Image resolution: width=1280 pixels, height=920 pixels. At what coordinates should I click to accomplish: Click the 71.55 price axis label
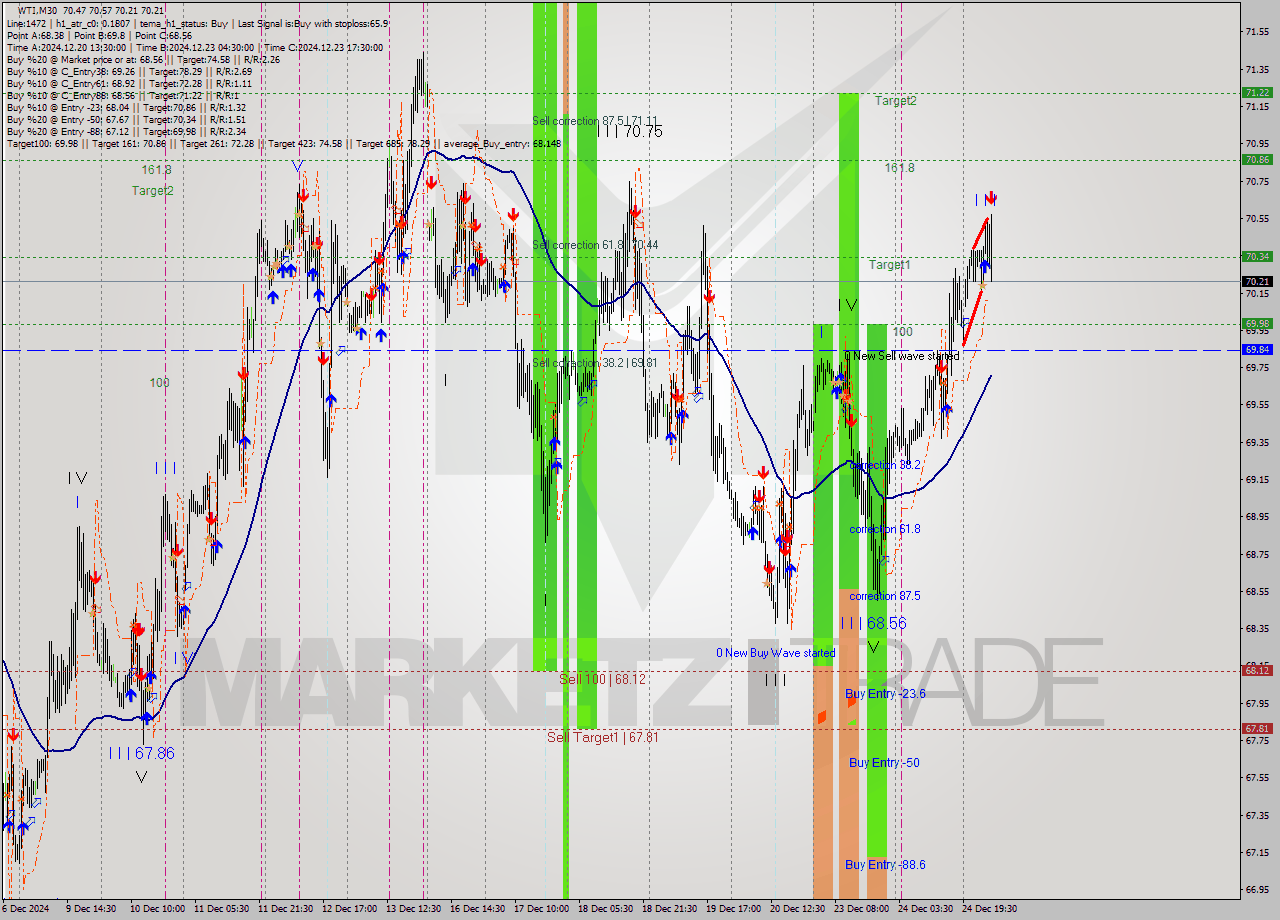click(x=1257, y=32)
